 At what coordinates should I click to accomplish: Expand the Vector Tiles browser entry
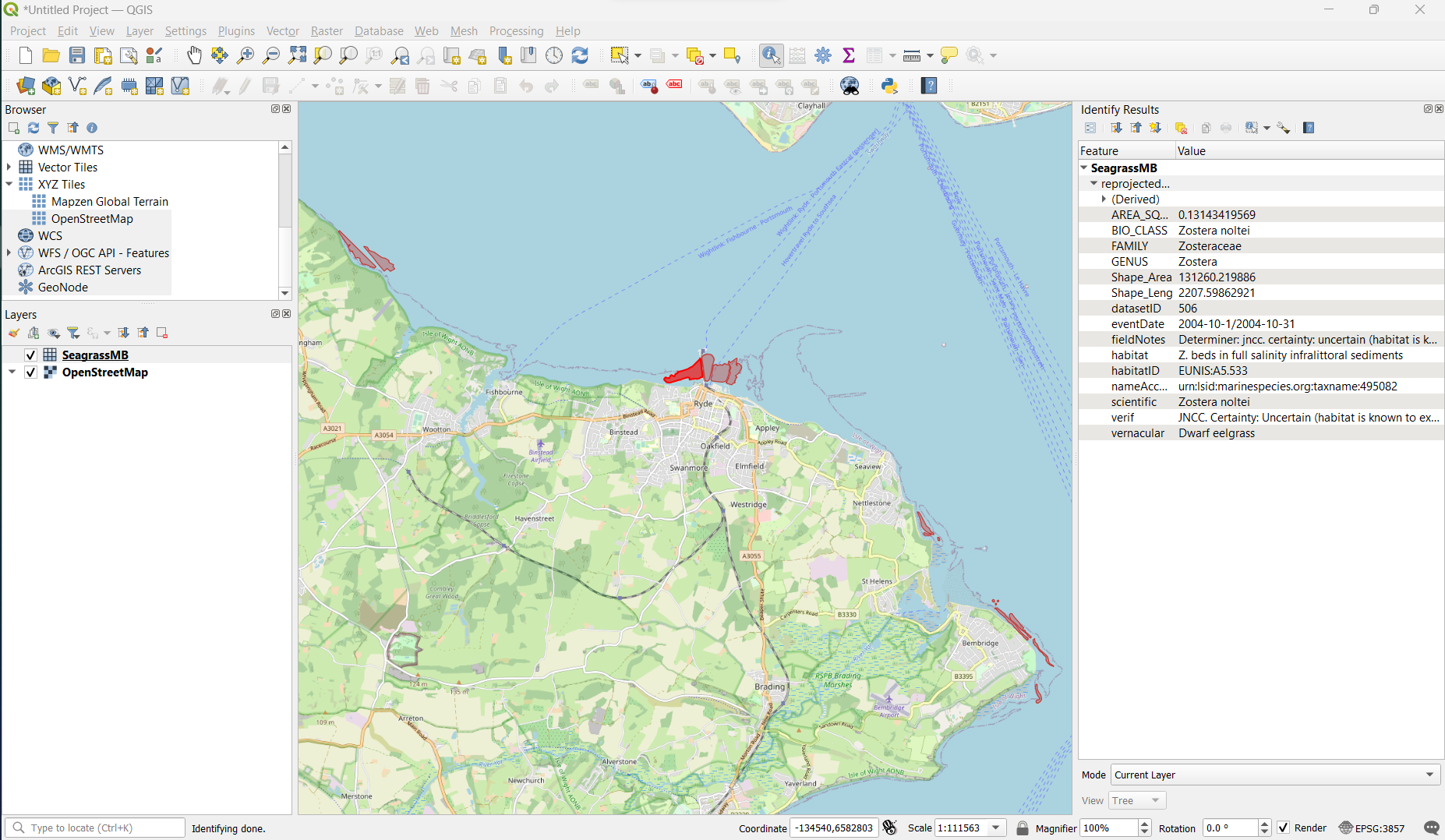coord(9,167)
